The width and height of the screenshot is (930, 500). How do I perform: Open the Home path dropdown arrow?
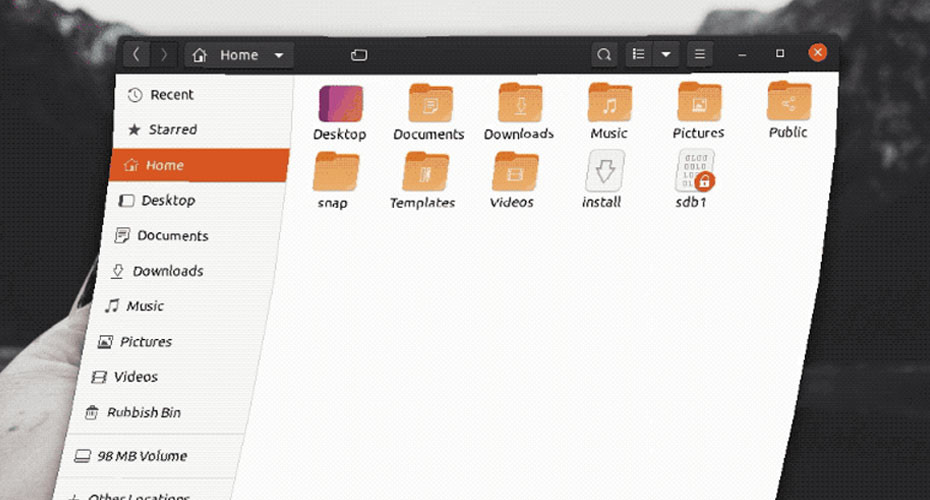pos(279,56)
